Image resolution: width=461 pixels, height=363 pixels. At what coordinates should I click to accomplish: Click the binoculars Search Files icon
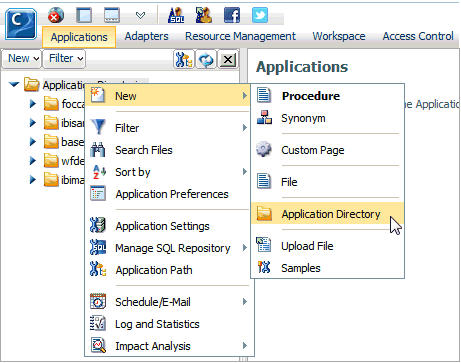click(98, 150)
